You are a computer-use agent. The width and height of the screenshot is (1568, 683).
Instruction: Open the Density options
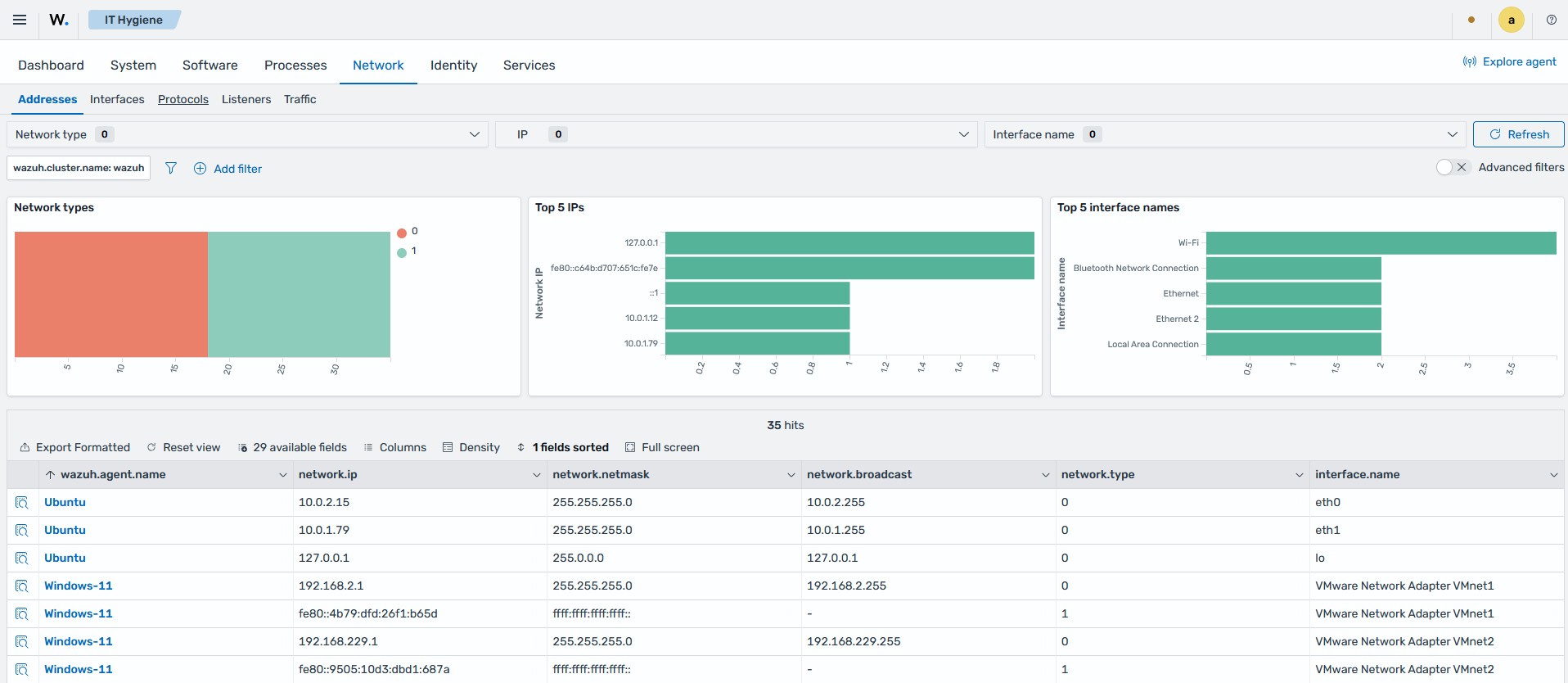[471, 447]
